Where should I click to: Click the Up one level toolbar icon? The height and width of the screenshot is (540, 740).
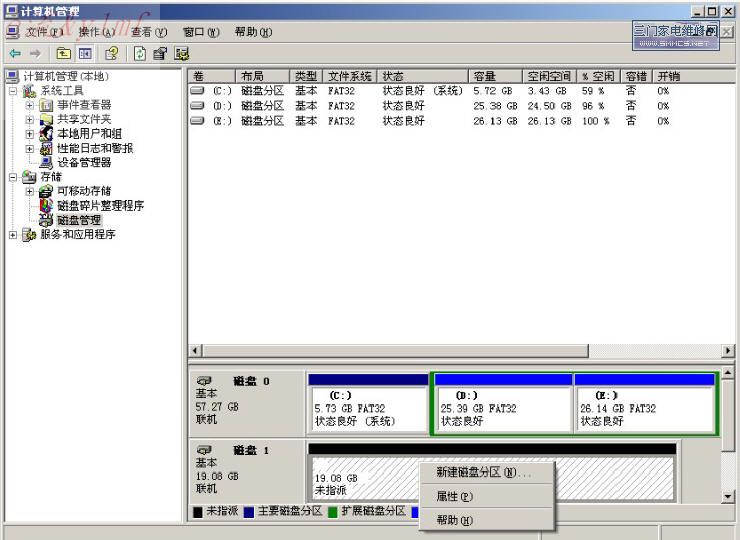tap(64, 53)
